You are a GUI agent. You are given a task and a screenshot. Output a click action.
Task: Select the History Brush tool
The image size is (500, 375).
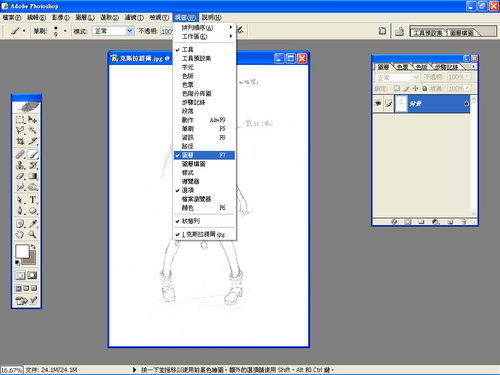click(x=33, y=165)
